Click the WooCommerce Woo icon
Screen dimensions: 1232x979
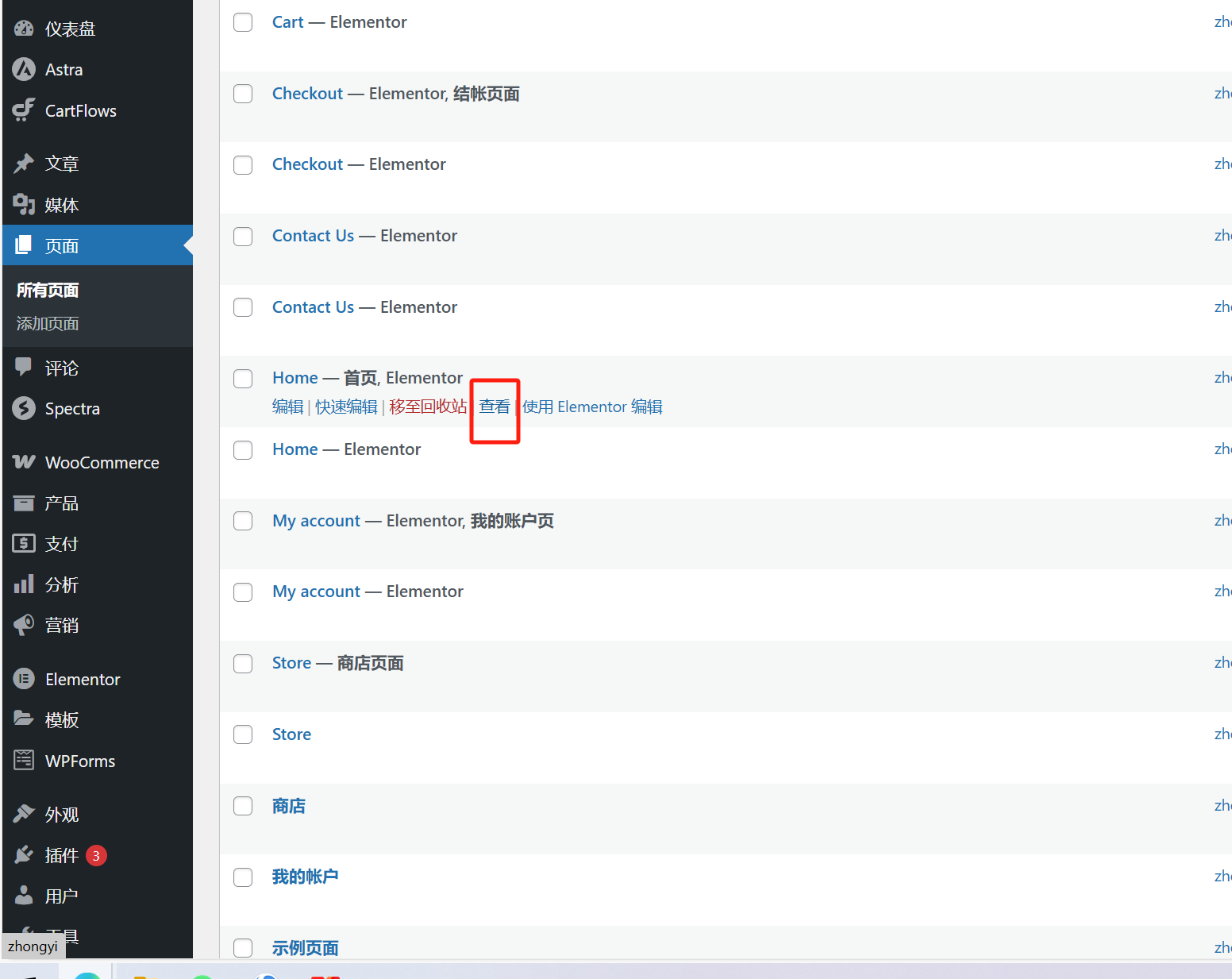(x=24, y=462)
